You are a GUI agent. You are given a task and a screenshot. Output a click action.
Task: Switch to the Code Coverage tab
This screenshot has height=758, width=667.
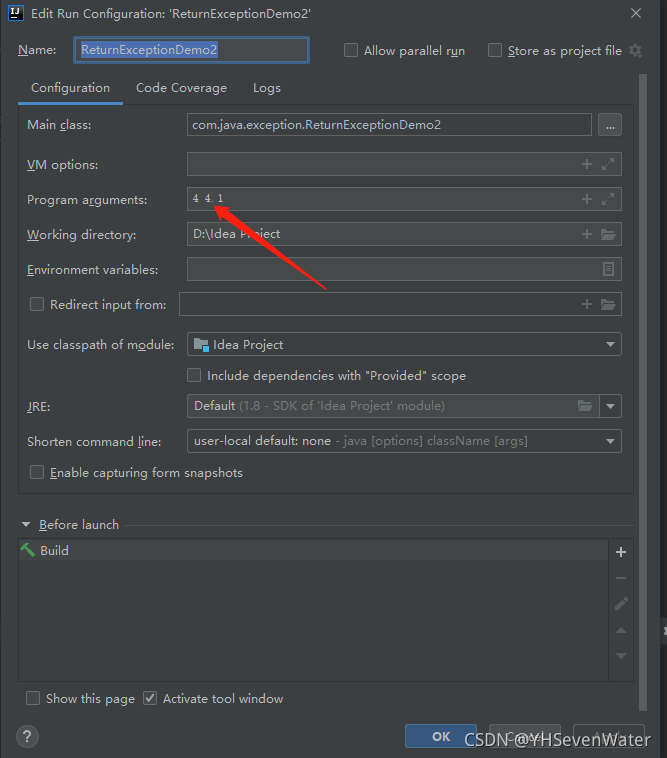pos(181,88)
